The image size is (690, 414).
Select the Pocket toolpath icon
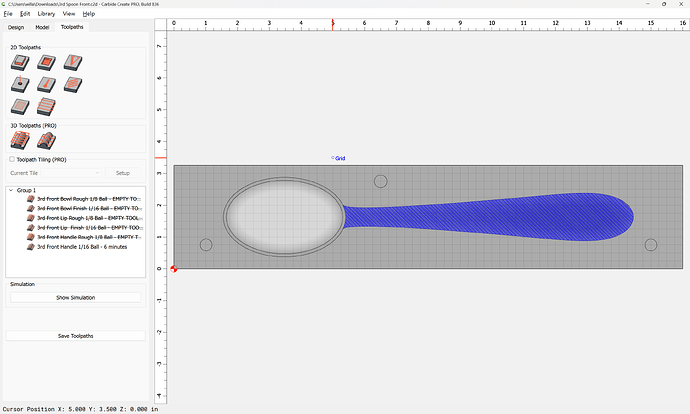pyautogui.click(x=45, y=62)
